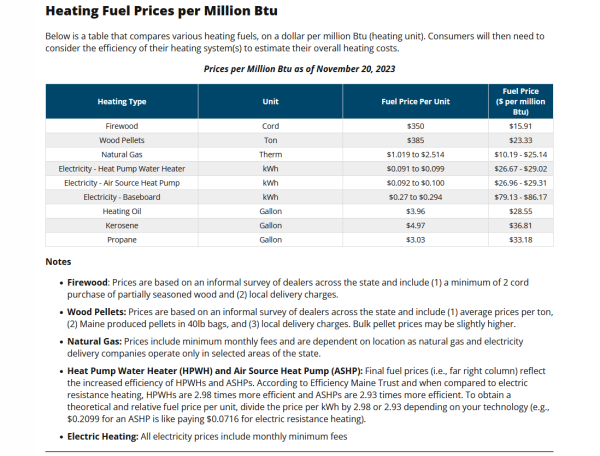The image size is (600, 456).
Task: Click the Propane row label
Action: tap(122, 240)
